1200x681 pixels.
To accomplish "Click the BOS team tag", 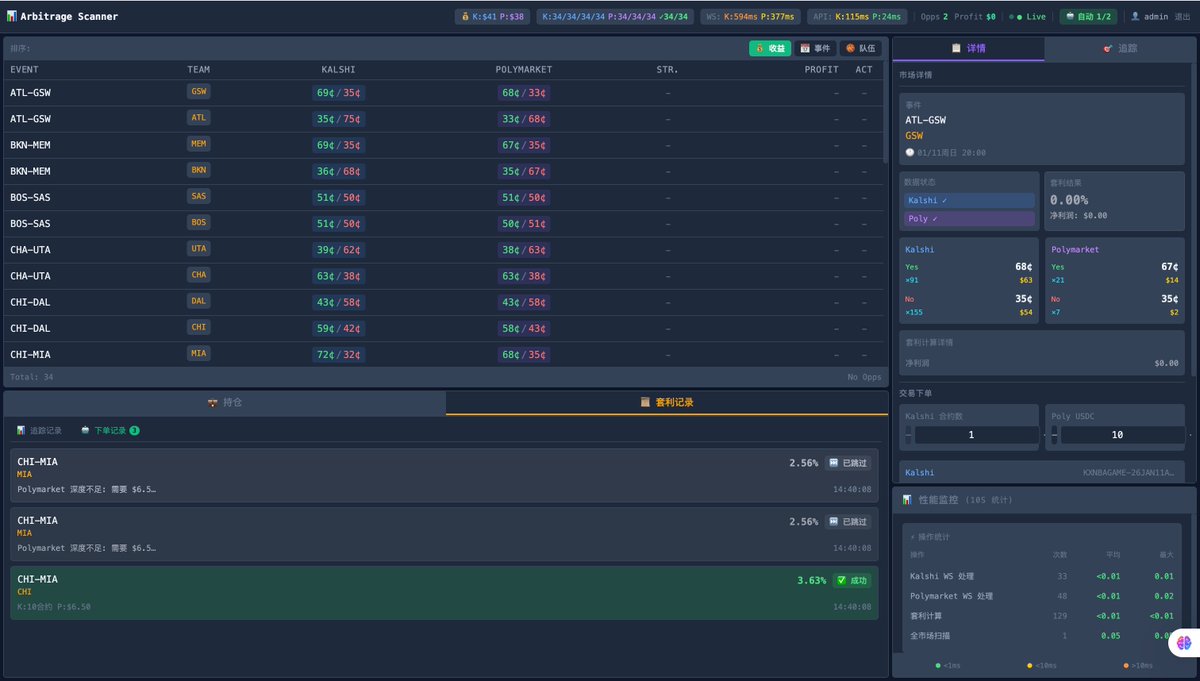I will click(199, 222).
